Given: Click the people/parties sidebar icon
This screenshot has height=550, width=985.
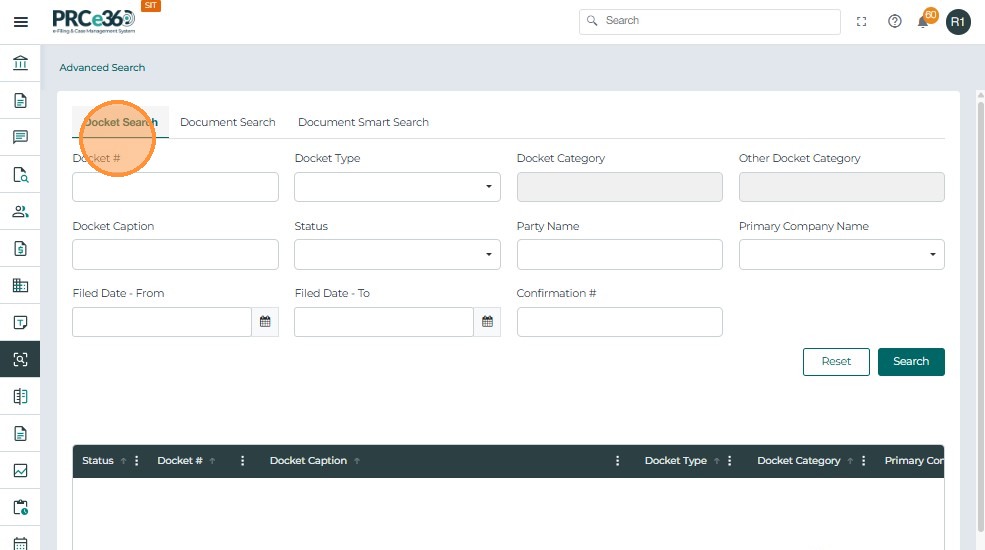Looking at the screenshot, I should pyautogui.click(x=20, y=211).
